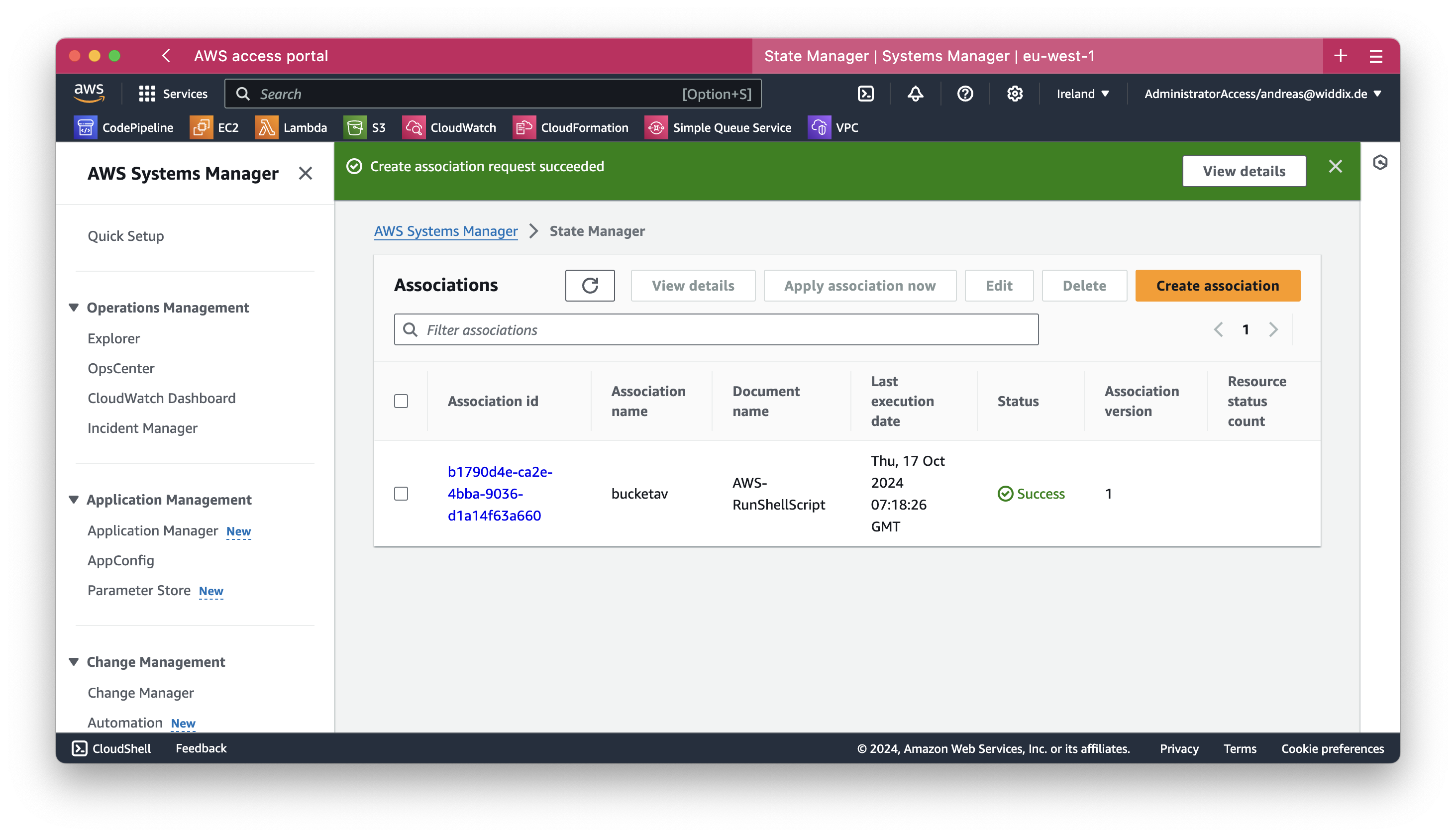The height and width of the screenshot is (837, 1456).
Task: Click View details in the success banner
Action: (1244, 171)
